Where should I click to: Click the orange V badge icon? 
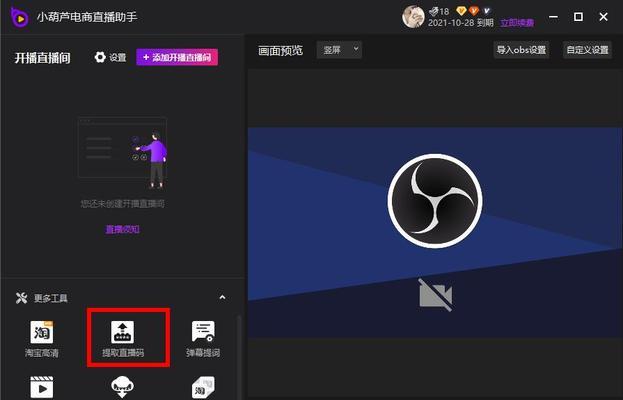[474, 11]
